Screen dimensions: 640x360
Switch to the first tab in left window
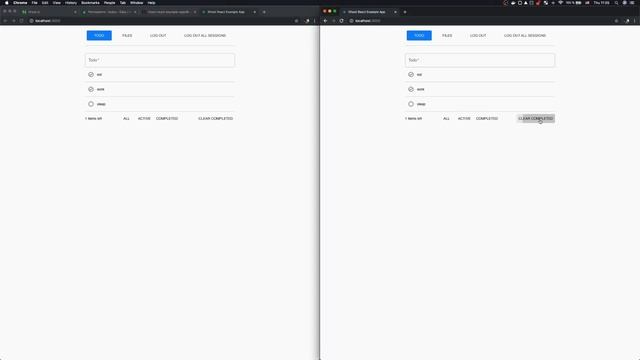[x=49, y=12]
